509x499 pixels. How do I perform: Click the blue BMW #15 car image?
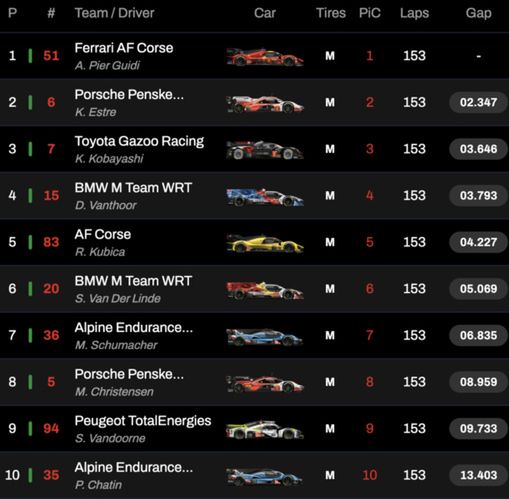[x=265, y=197]
